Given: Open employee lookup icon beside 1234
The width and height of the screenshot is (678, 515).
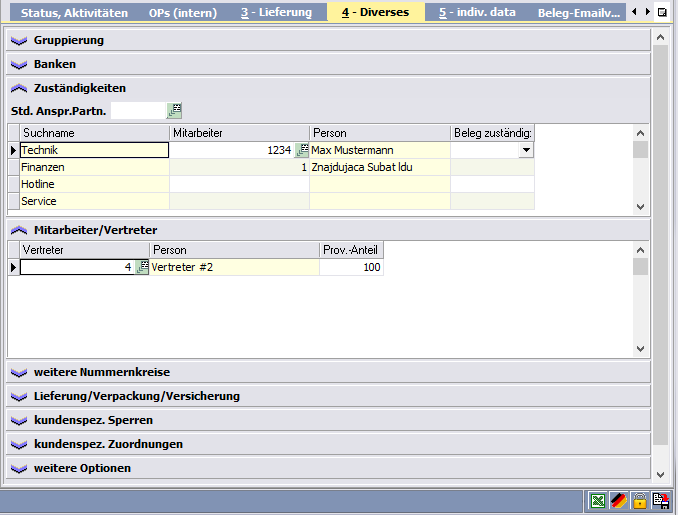Looking at the screenshot, I should (301, 150).
